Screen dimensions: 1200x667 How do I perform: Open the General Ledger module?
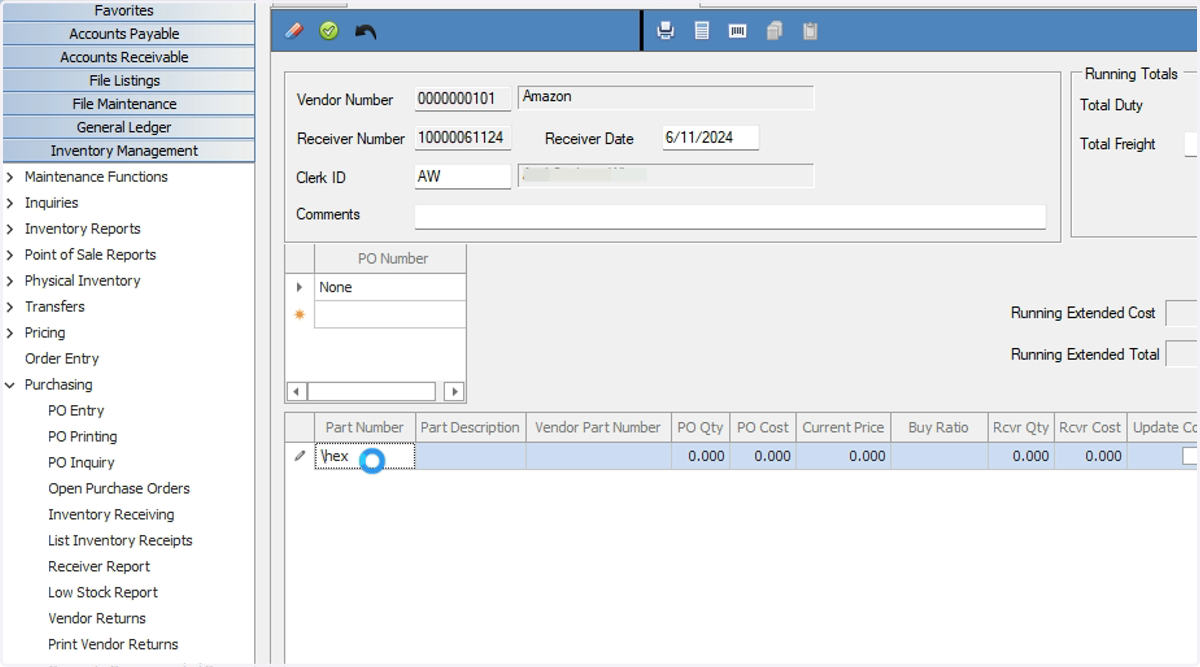(x=128, y=127)
